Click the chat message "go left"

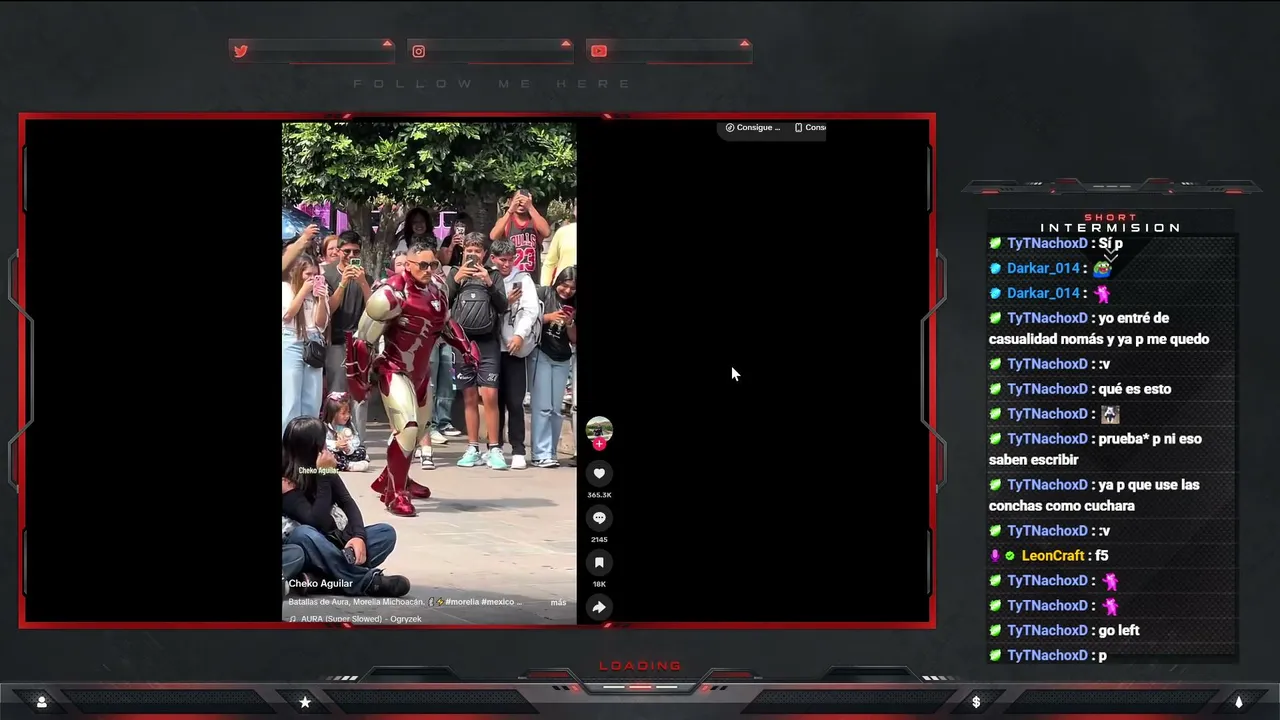[x=1119, y=631]
